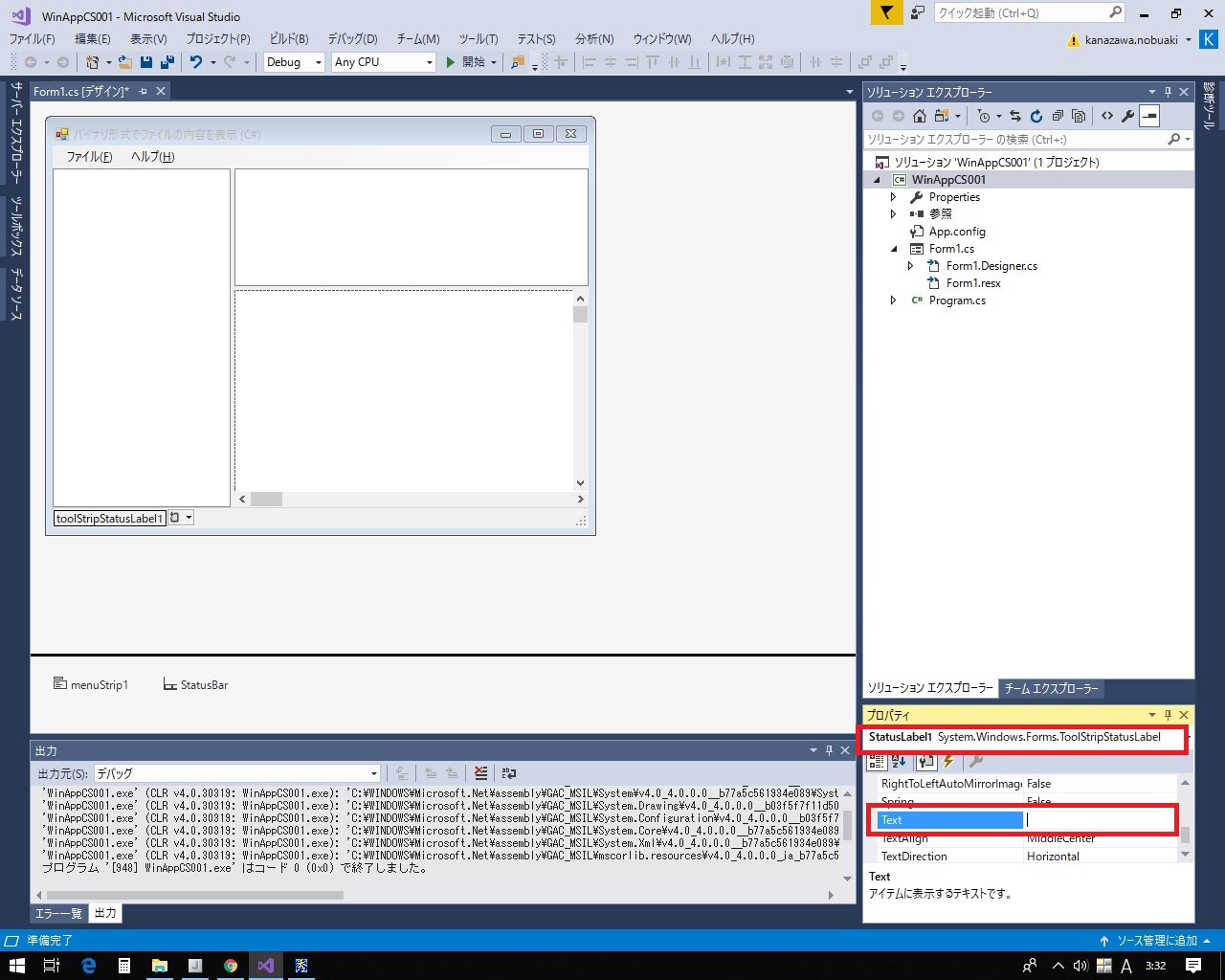The width and height of the screenshot is (1225, 980).
Task: Click the Show All Files icon
Action: 1079,116
